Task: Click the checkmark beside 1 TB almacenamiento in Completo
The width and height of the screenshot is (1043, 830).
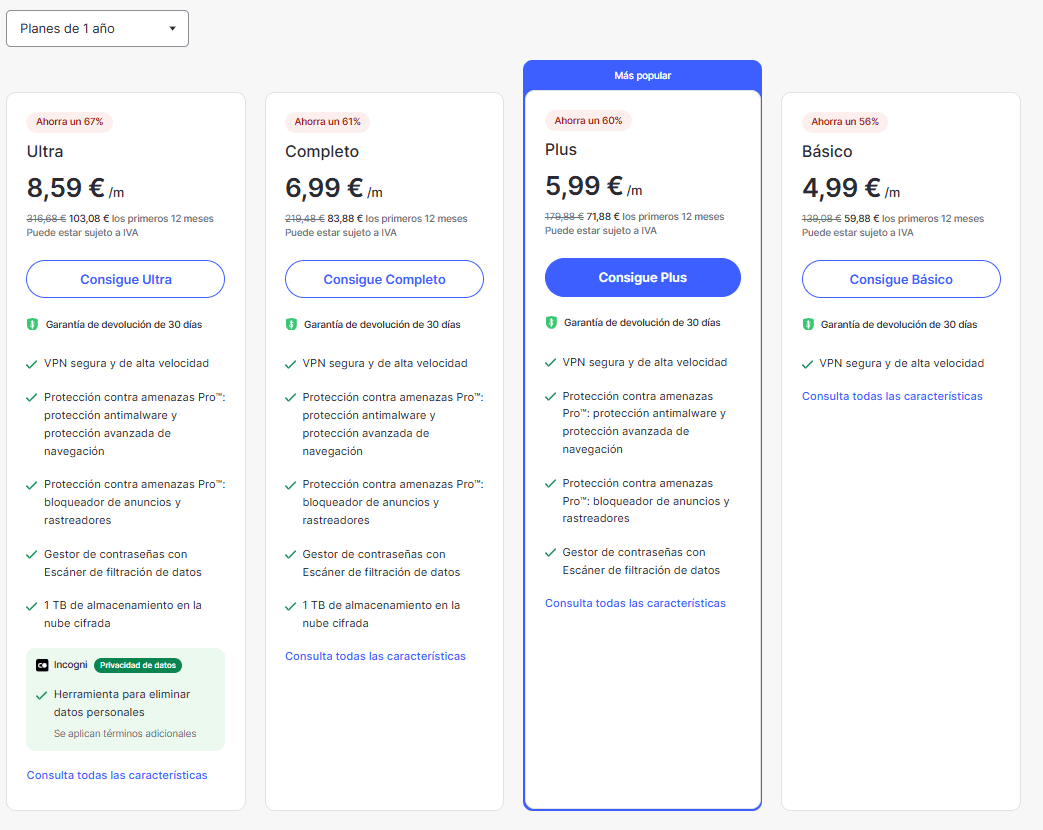Action: pos(291,607)
